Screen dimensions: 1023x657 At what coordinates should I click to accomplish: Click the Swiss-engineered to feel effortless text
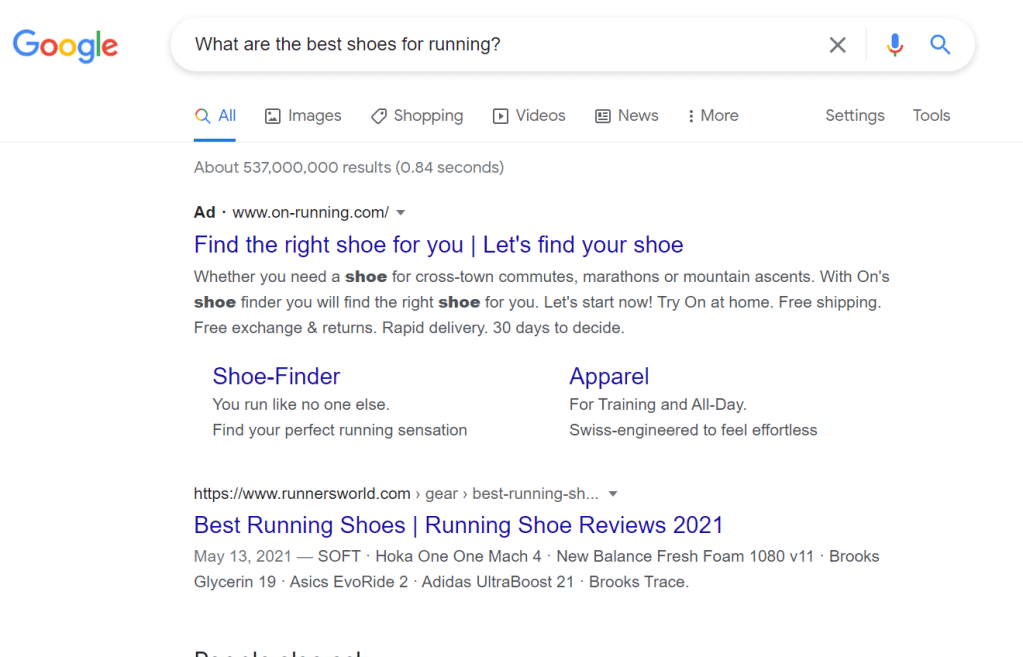(x=693, y=431)
